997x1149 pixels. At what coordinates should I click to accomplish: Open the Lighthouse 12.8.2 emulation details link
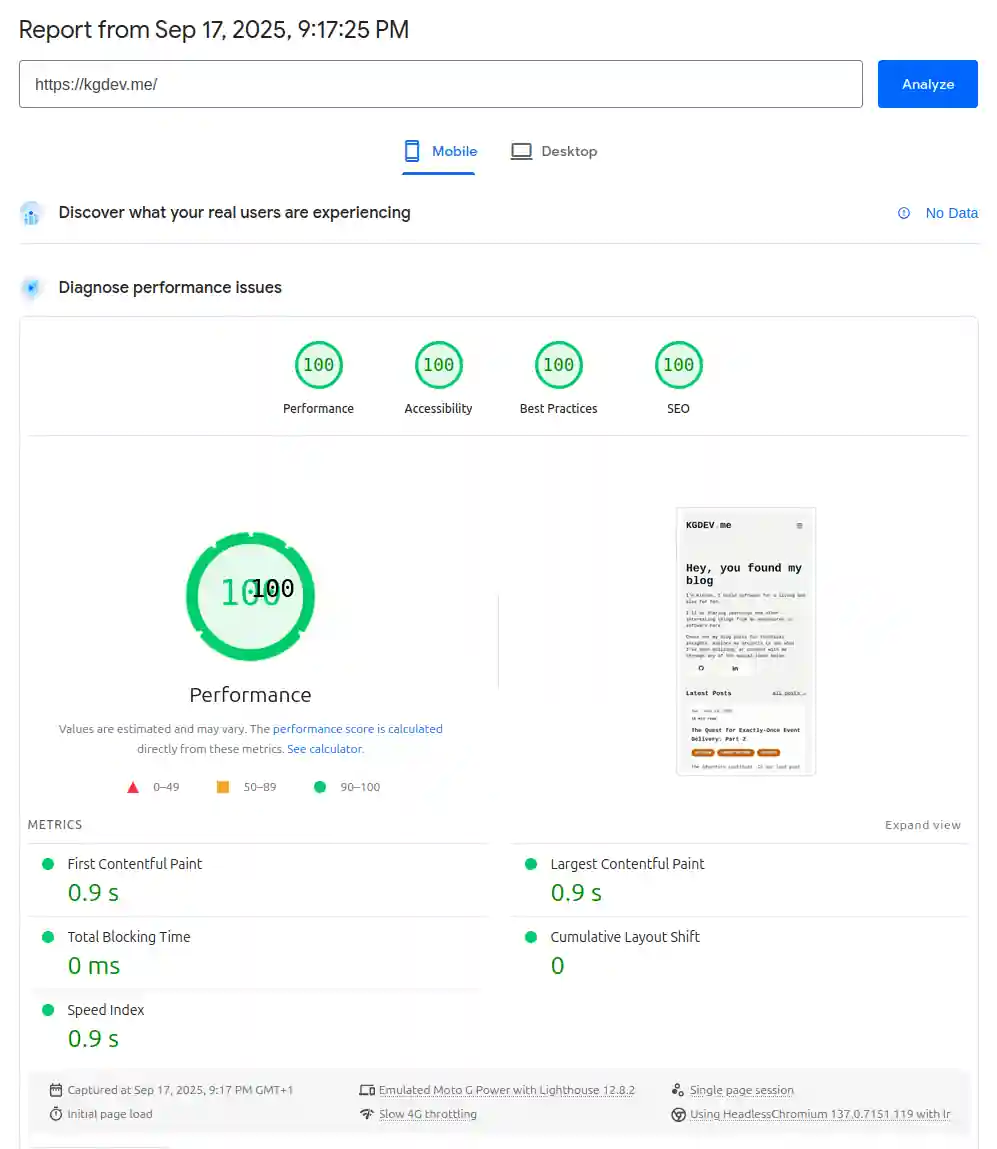(506, 1090)
